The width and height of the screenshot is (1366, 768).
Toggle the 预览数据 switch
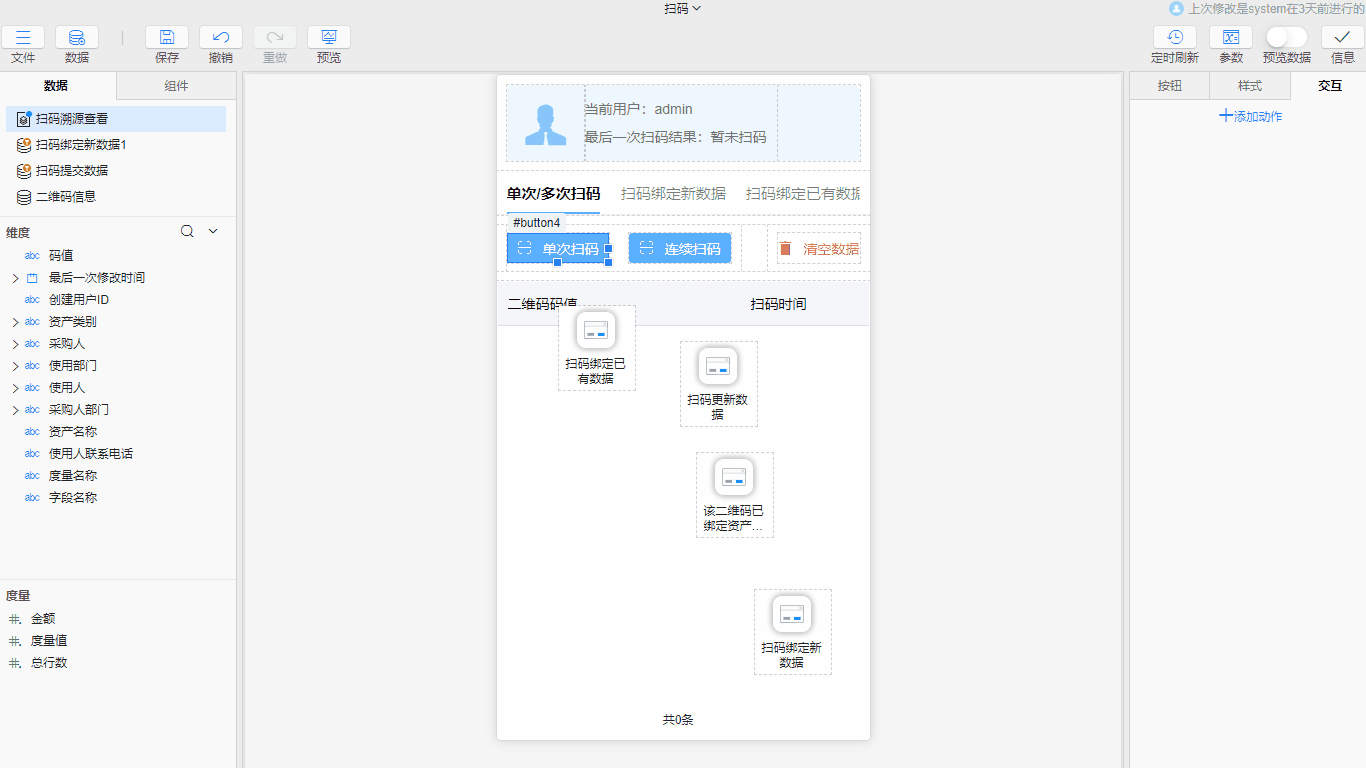click(x=1286, y=37)
